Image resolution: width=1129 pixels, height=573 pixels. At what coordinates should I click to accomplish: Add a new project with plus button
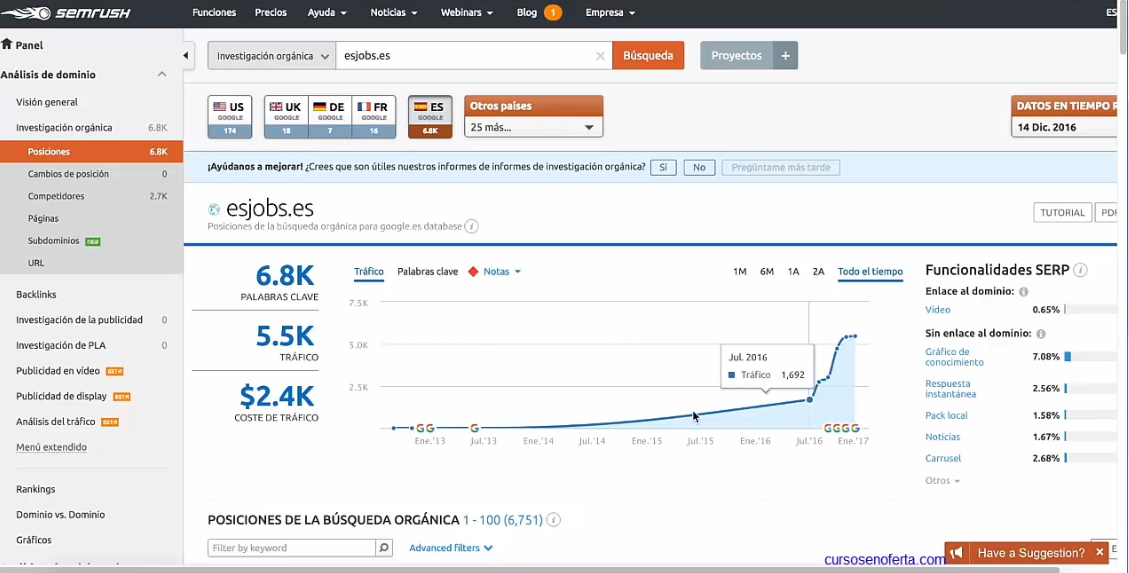[786, 55]
